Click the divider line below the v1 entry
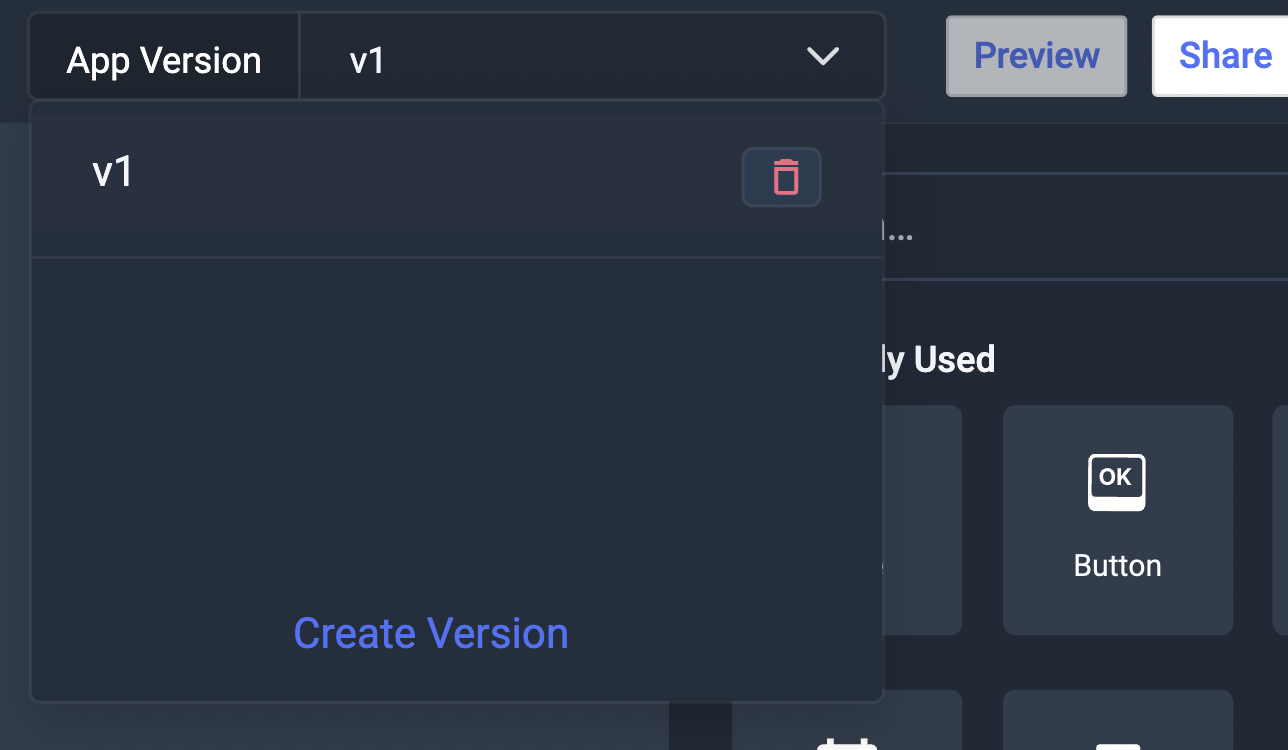Screen dimensions: 1288x750 (458, 257)
